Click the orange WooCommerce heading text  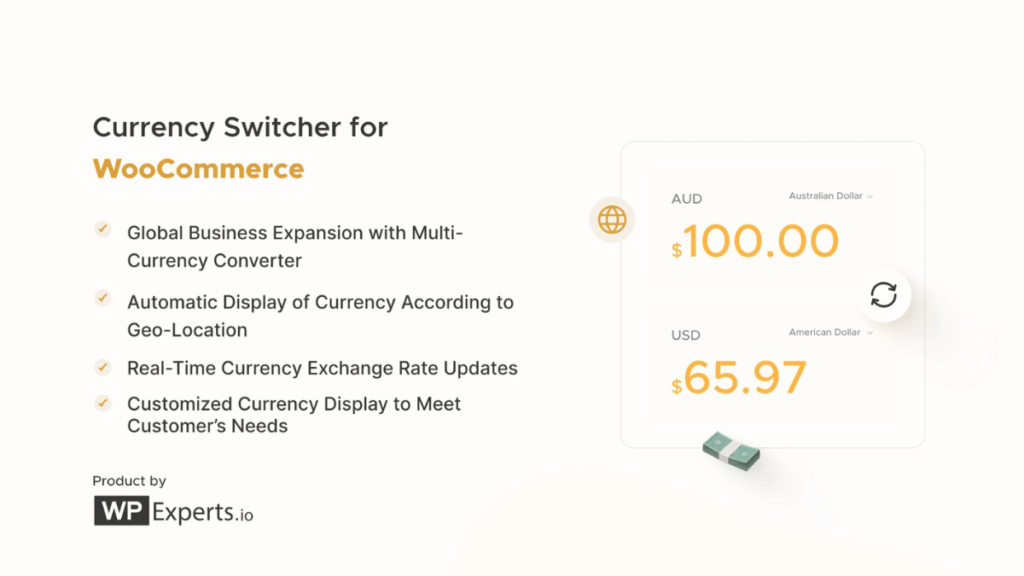click(x=198, y=167)
